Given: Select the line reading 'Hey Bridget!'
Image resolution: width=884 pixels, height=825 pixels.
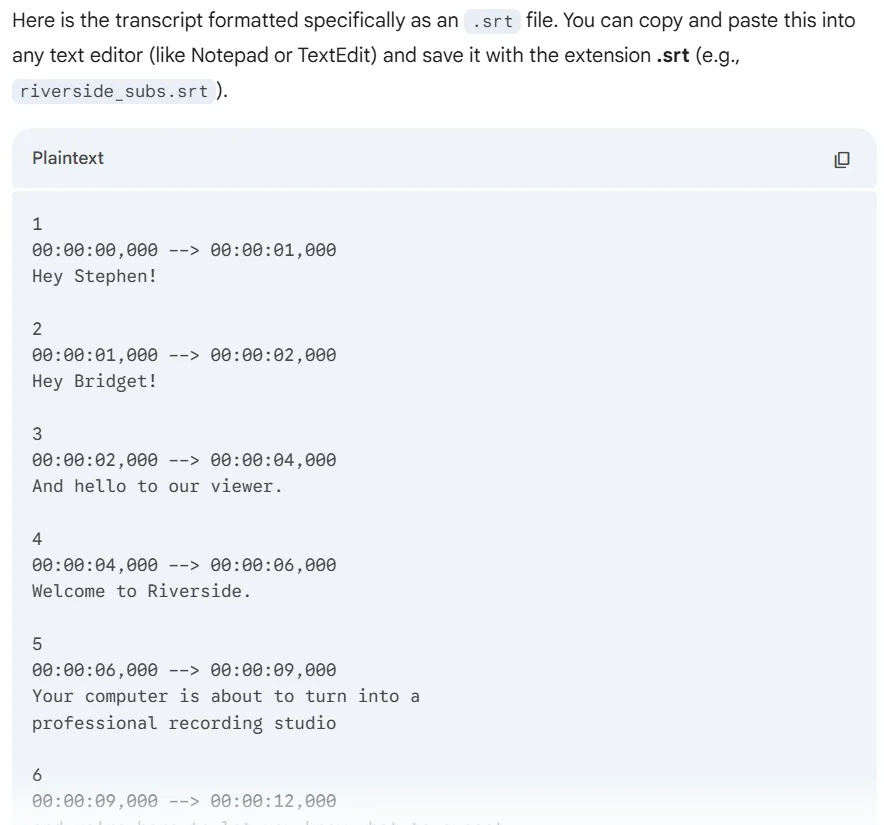Looking at the screenshot, I should [94, 381].
